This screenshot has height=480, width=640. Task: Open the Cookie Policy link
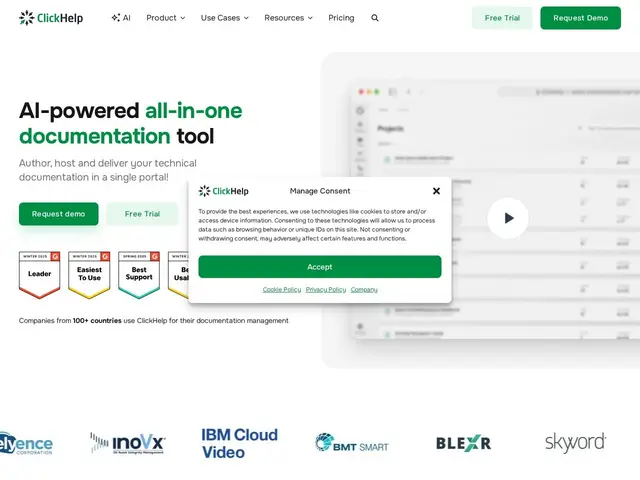point(282,289)
